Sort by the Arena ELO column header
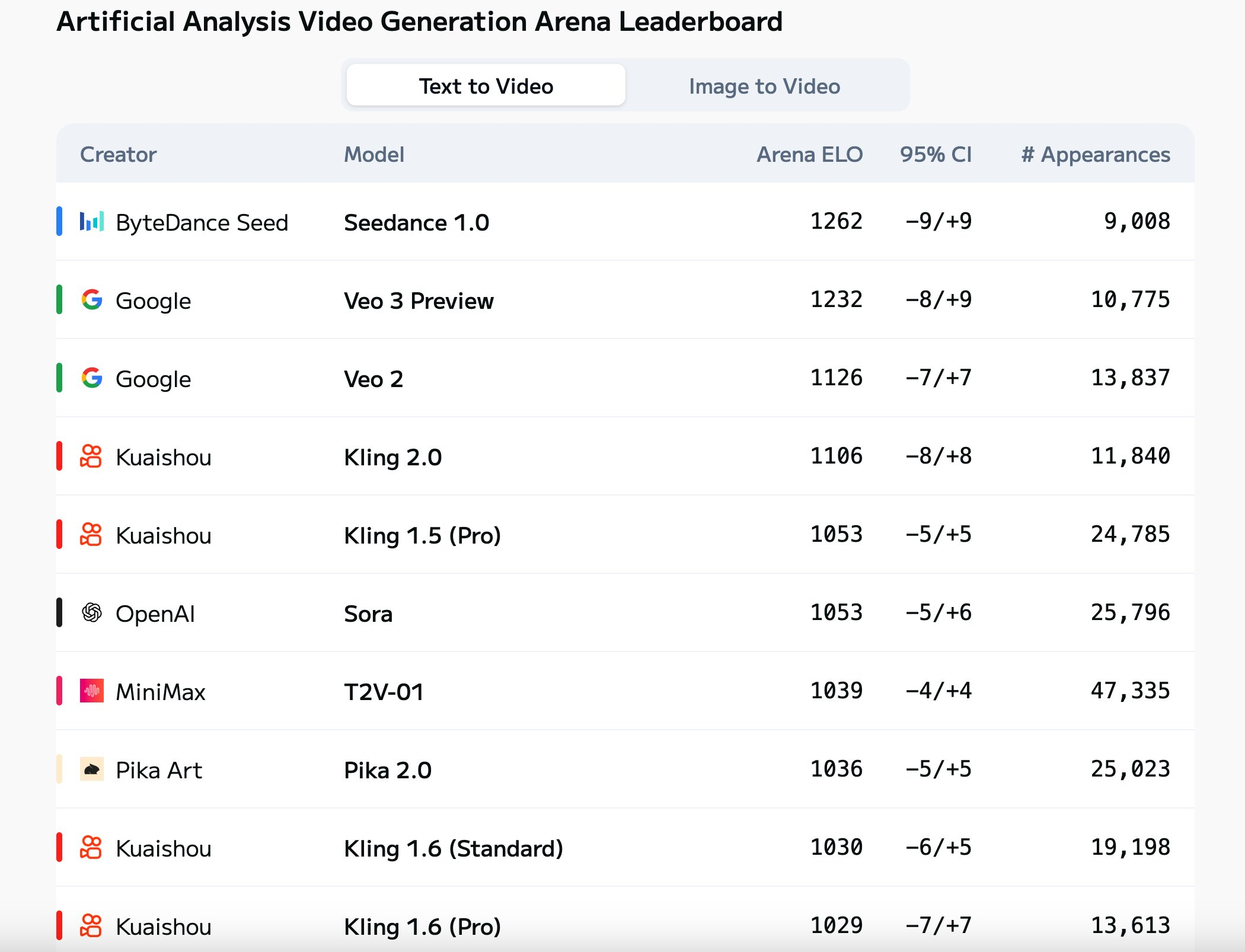The image size is (1245, 952). (x=810, y=154)
